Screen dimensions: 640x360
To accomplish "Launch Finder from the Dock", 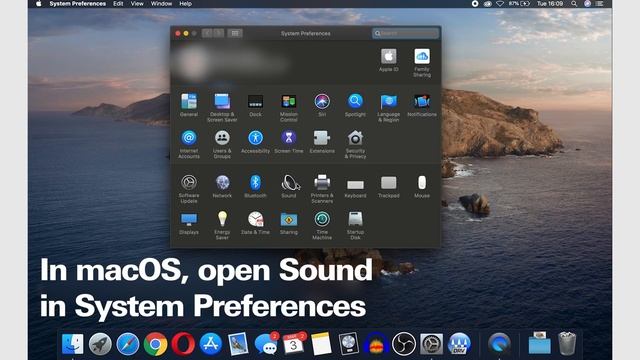I will tap(73, 344).
